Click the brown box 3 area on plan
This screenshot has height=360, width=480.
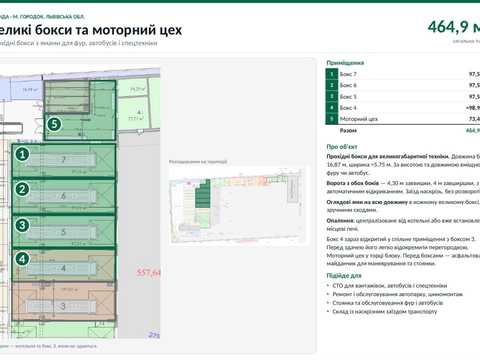[64, 302]
